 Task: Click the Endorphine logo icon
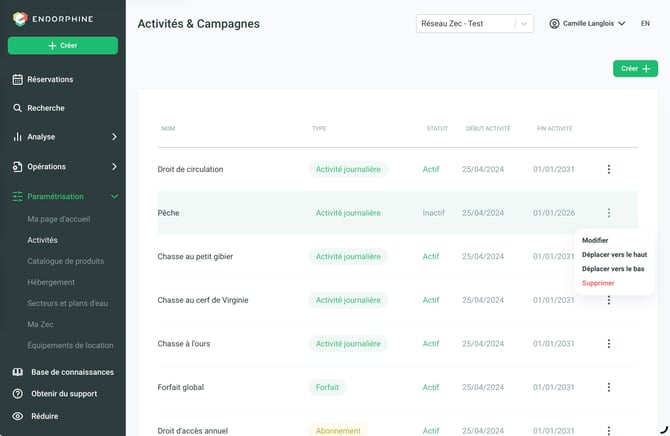pyautogui.click(x=20, y=19)
